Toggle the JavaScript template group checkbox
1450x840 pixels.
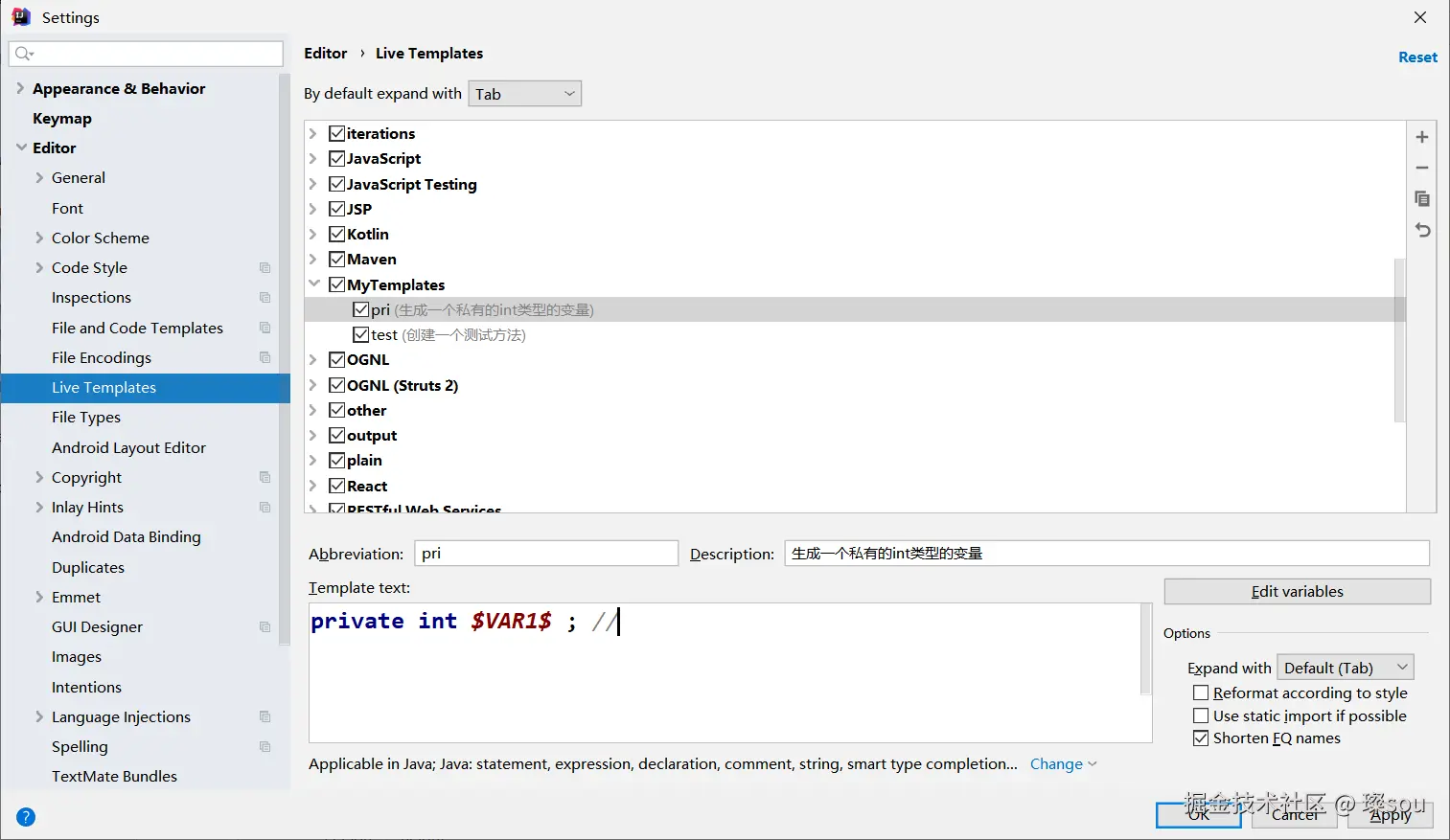pyautogui.click(x=336, y=158)
